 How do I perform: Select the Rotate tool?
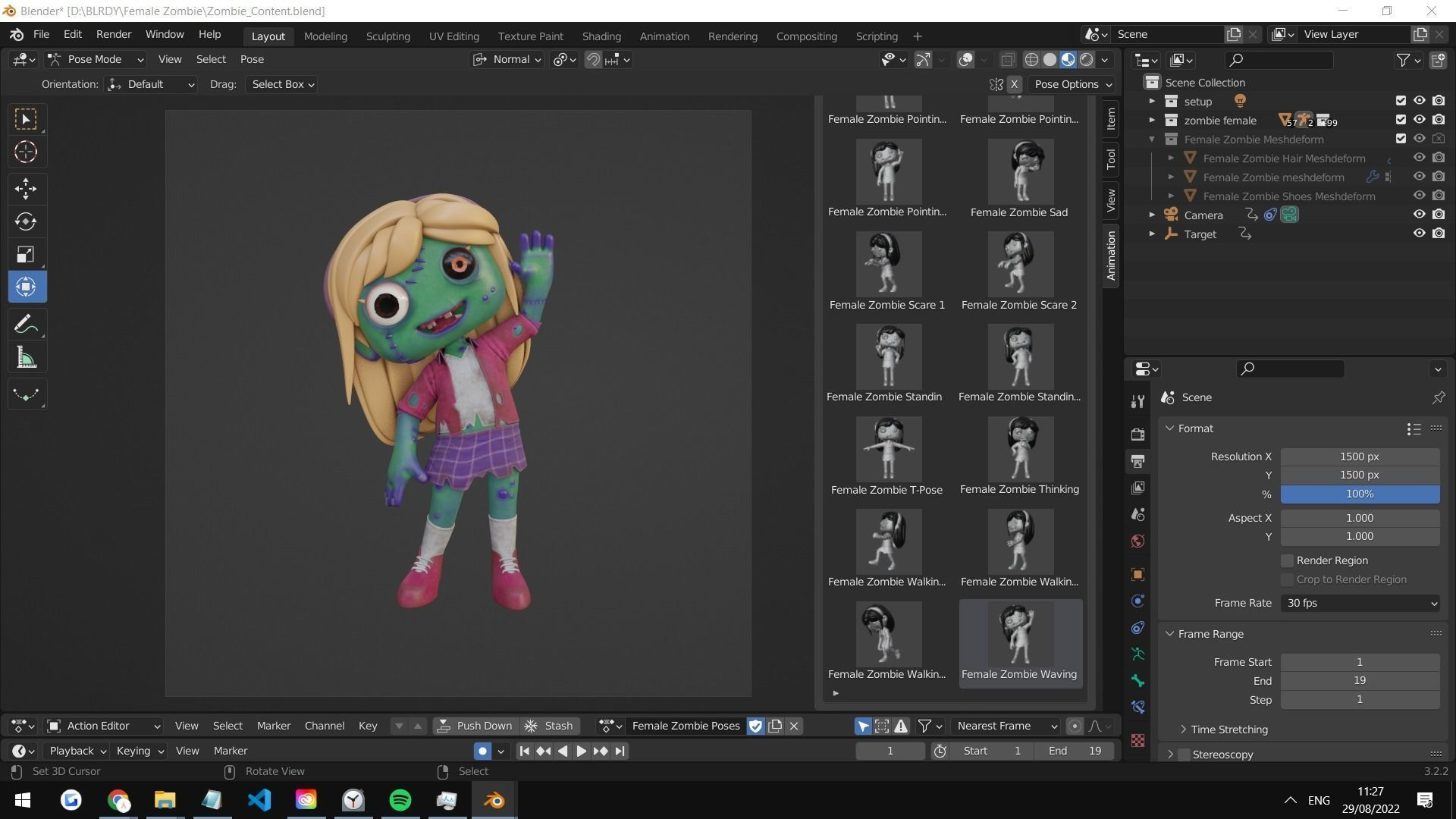26,221
